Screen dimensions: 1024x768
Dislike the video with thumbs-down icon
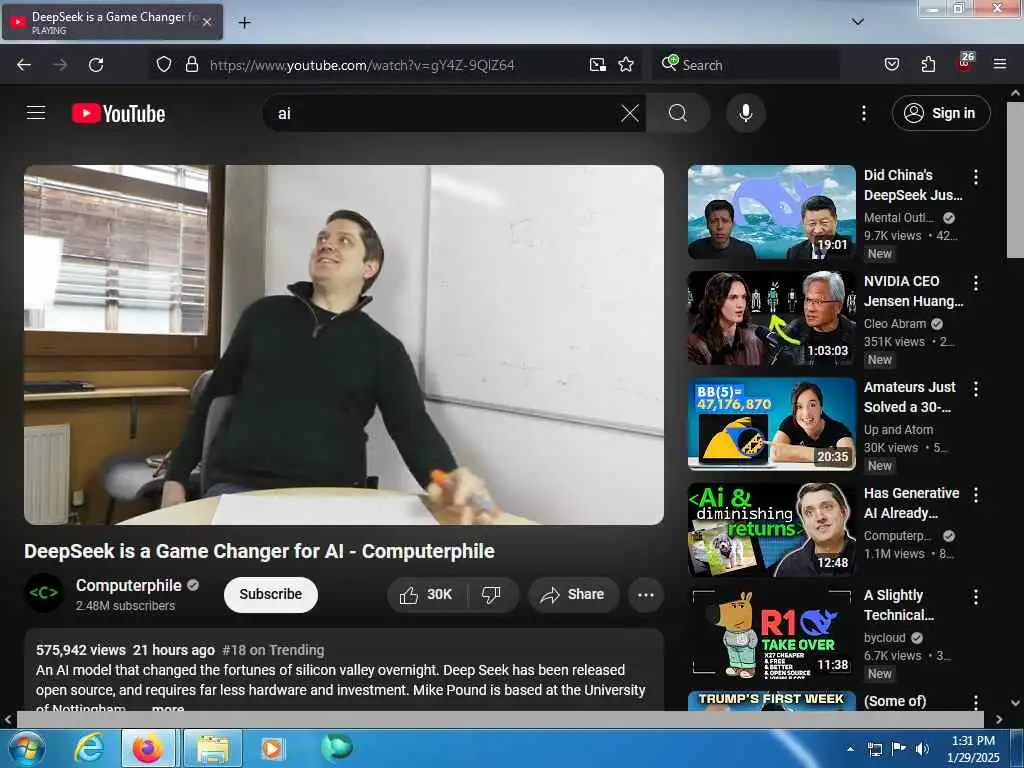(x=492, y=594)
